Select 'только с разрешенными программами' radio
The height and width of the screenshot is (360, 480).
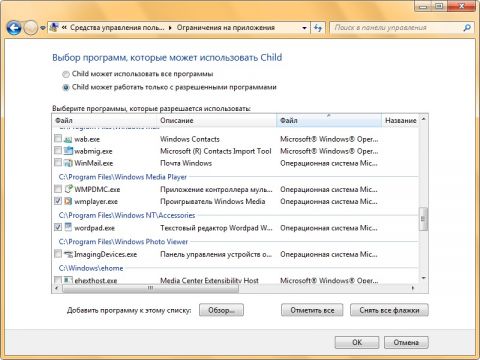(66, 87)
